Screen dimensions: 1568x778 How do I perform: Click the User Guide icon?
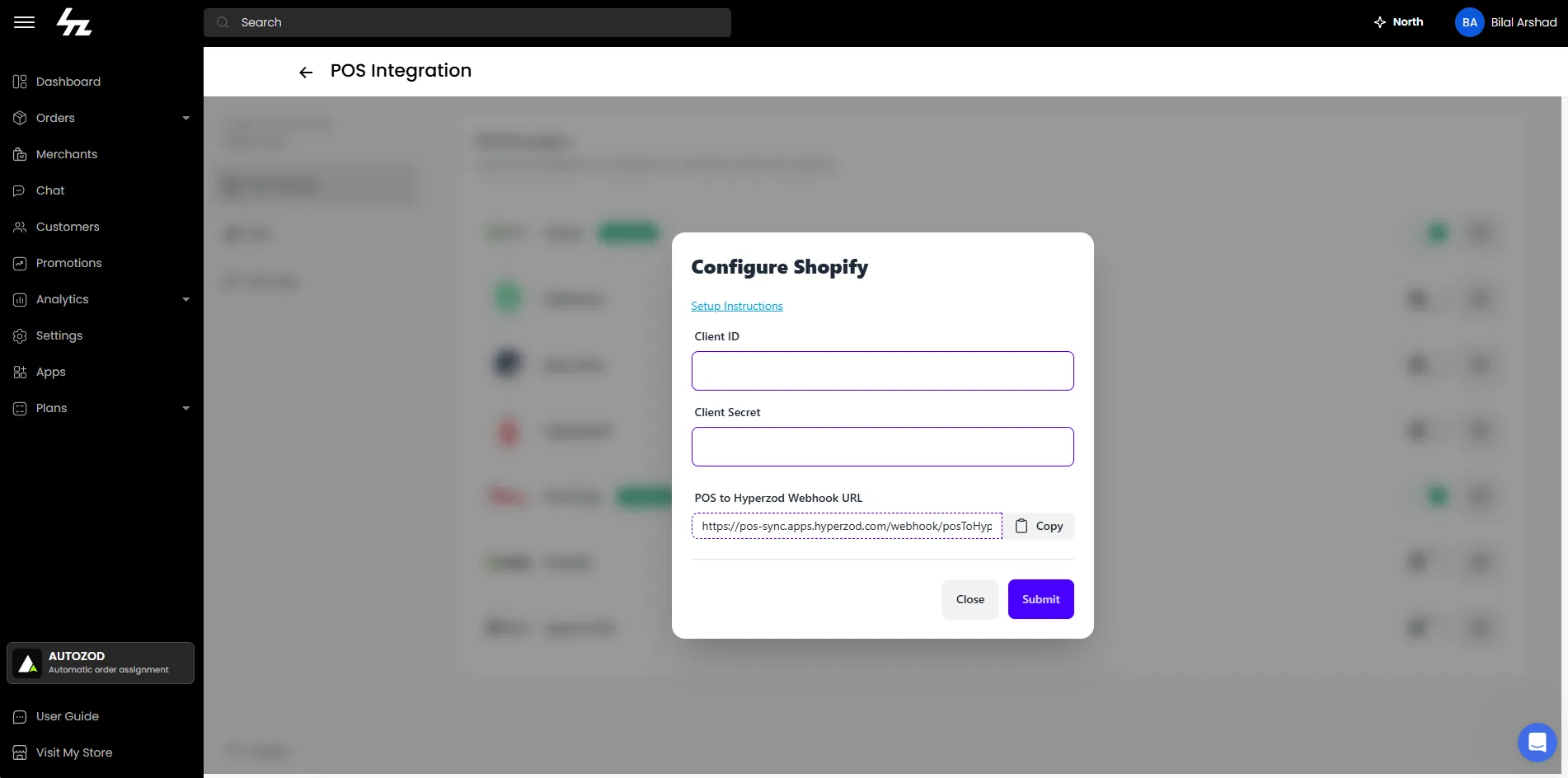[20, 716]
